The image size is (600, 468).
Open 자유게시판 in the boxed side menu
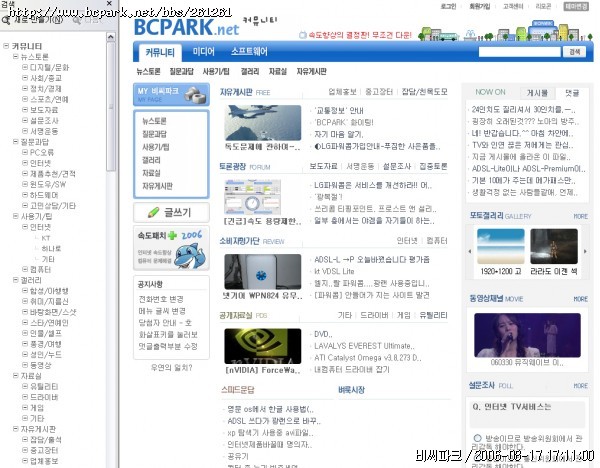(157, 186)
